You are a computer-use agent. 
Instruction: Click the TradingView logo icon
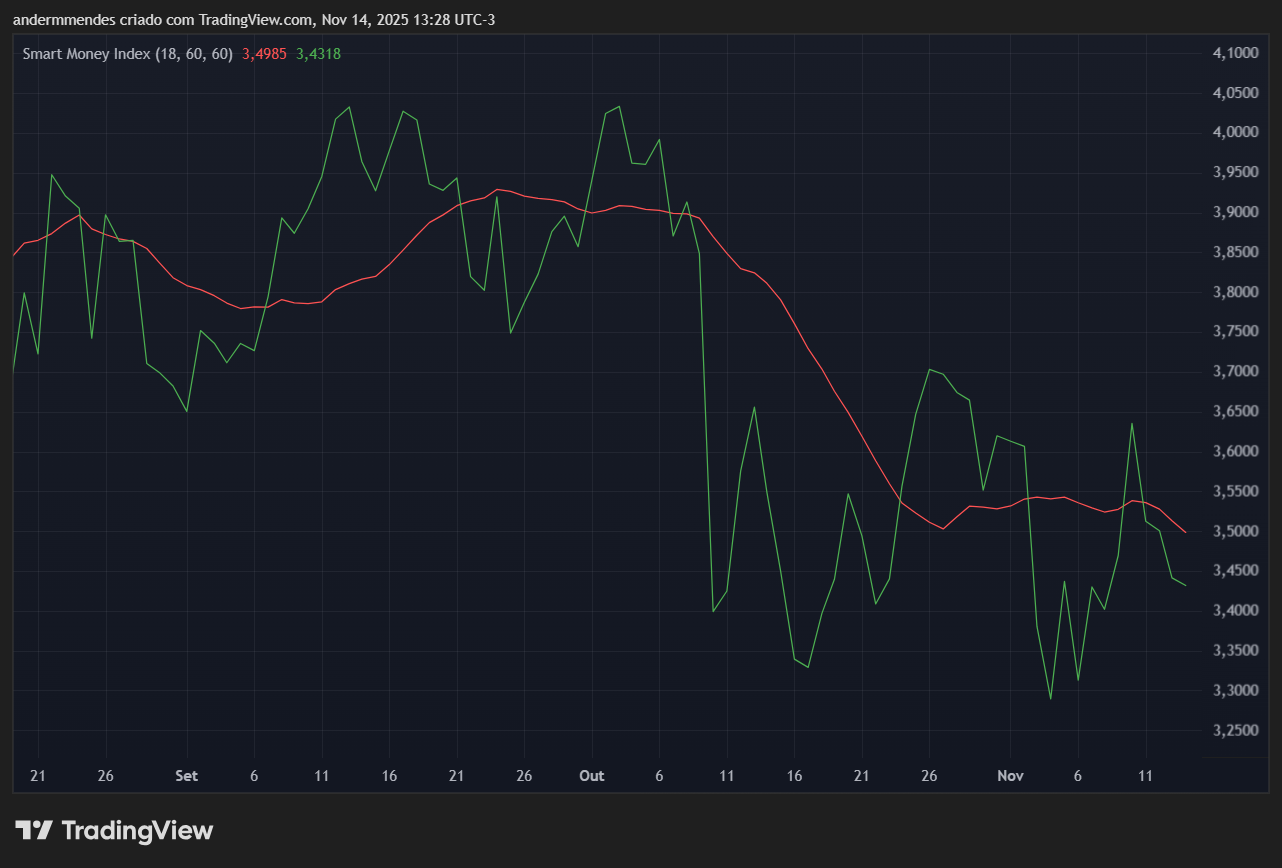tap(33, 830)
